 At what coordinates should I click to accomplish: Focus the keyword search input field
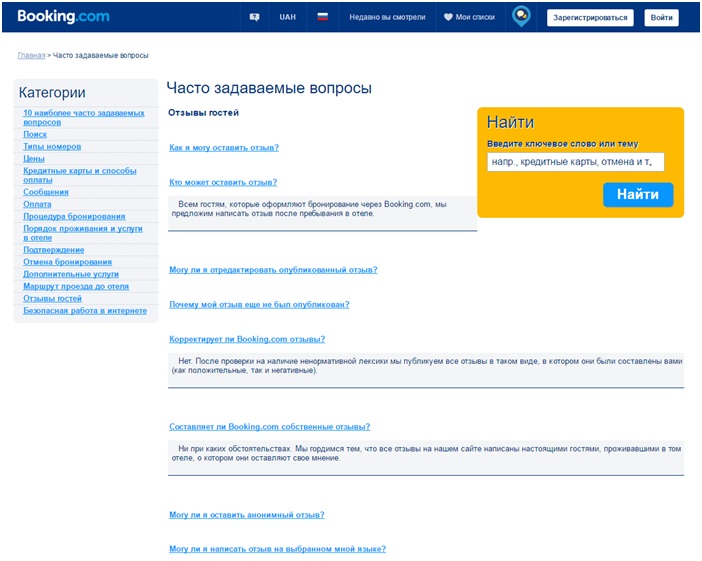575,162
